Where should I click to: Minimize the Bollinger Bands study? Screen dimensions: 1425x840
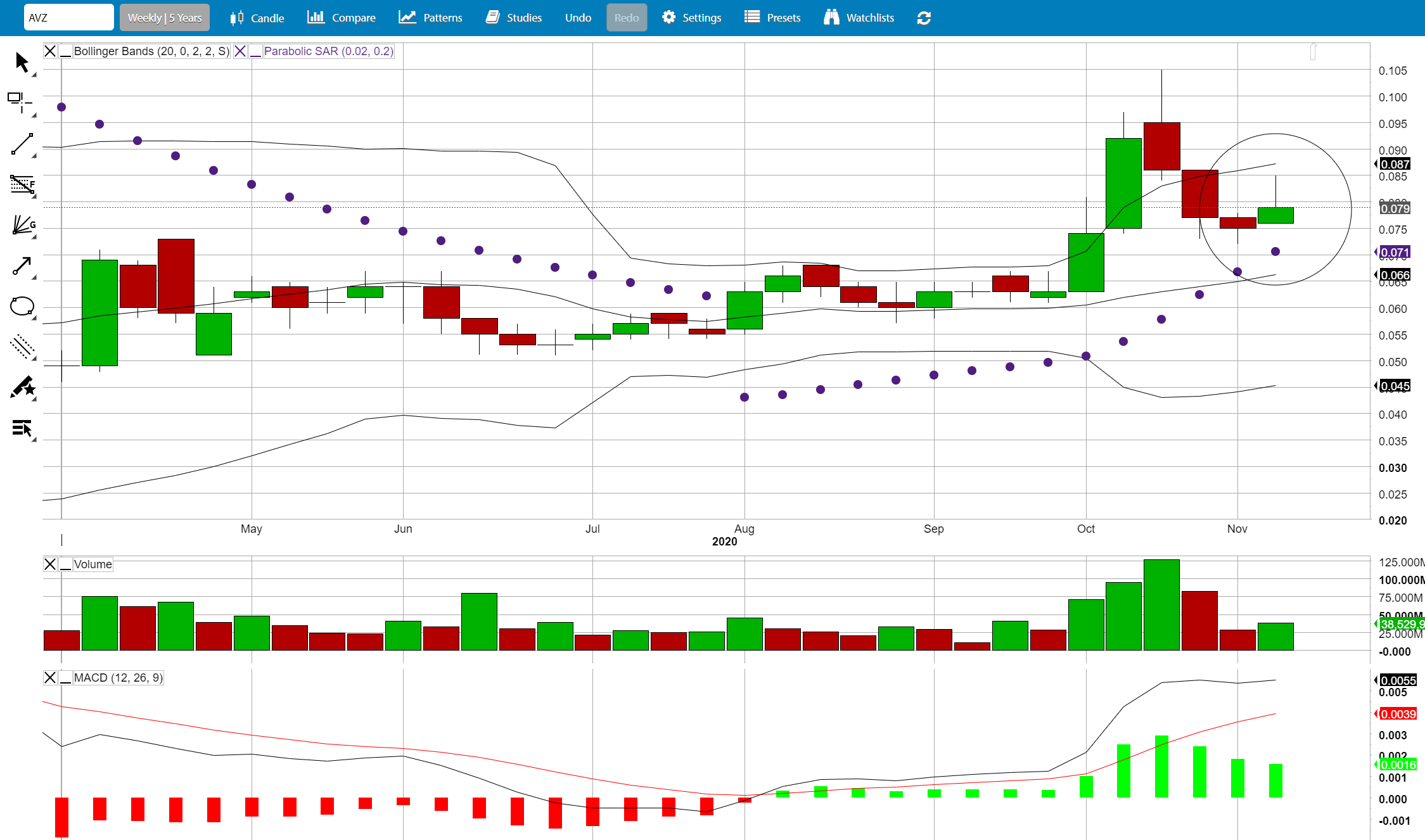tap(65, 51)
